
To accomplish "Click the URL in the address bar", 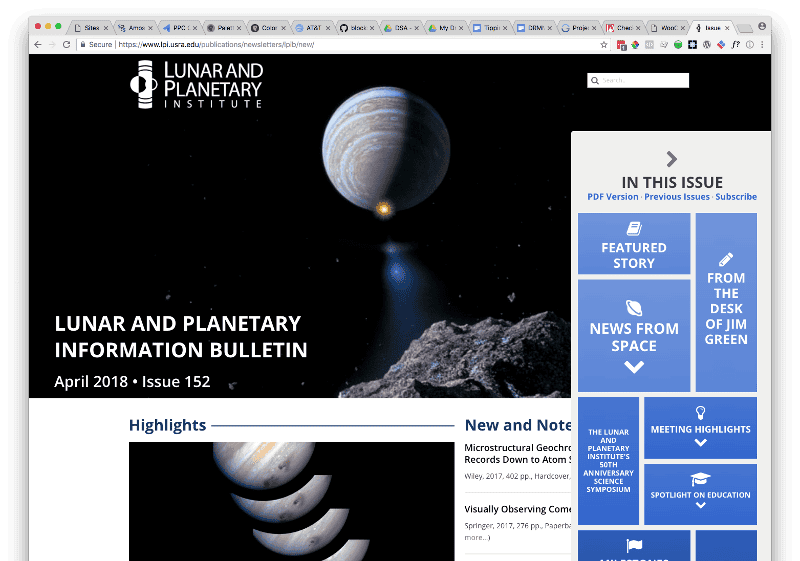I will click(216, 44).
